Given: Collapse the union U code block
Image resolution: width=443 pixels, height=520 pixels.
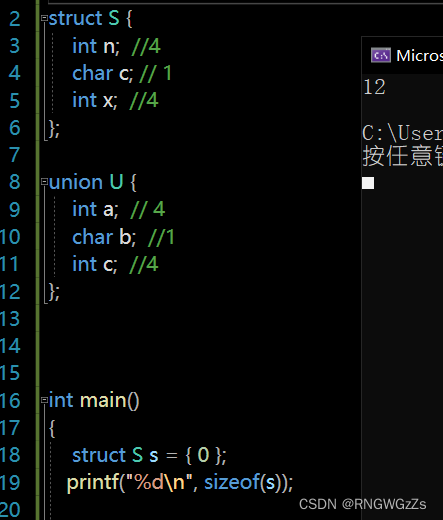Looking at the screenshot, I should click(x=44, y=182).
